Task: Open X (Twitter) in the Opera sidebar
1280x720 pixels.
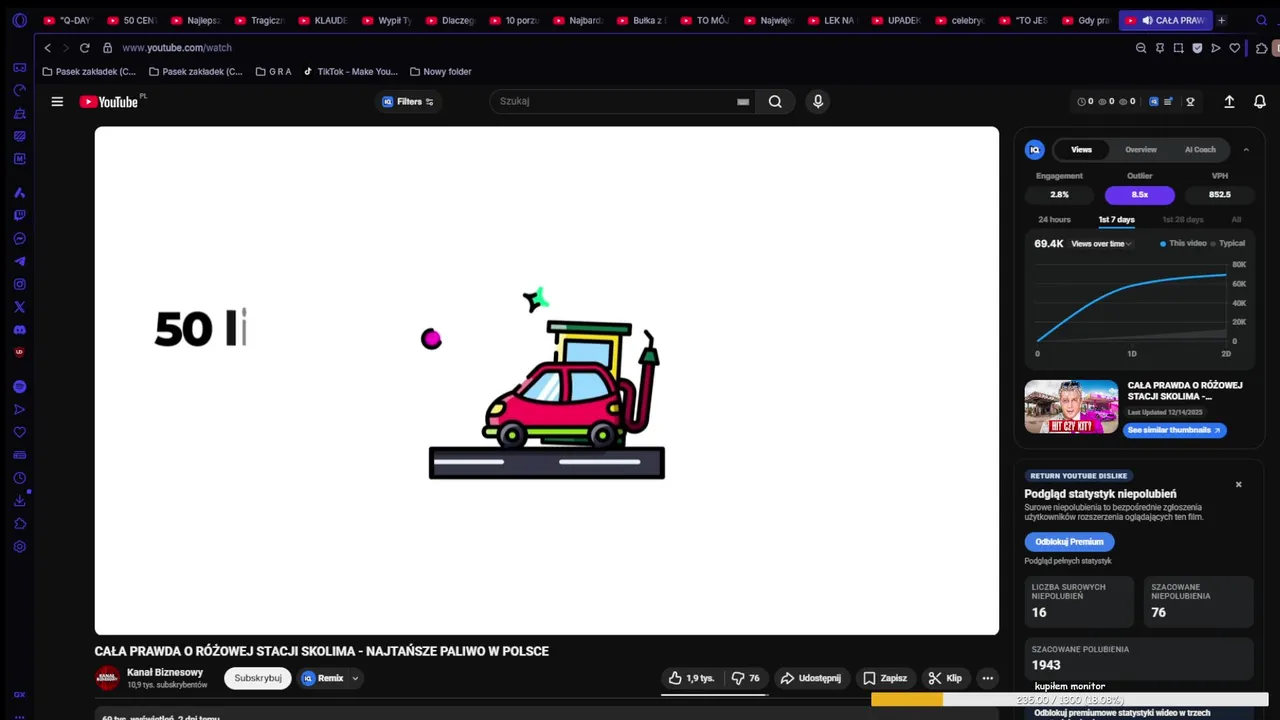Action: (19, 307)
